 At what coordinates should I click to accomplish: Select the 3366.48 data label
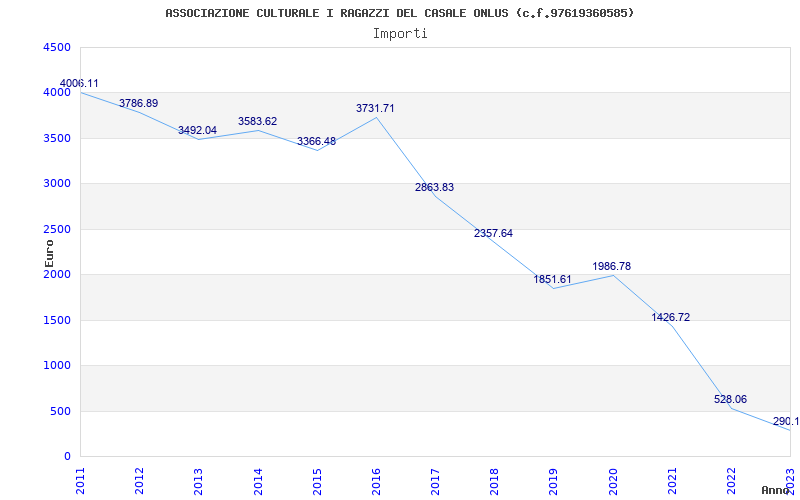pos(317,141)
